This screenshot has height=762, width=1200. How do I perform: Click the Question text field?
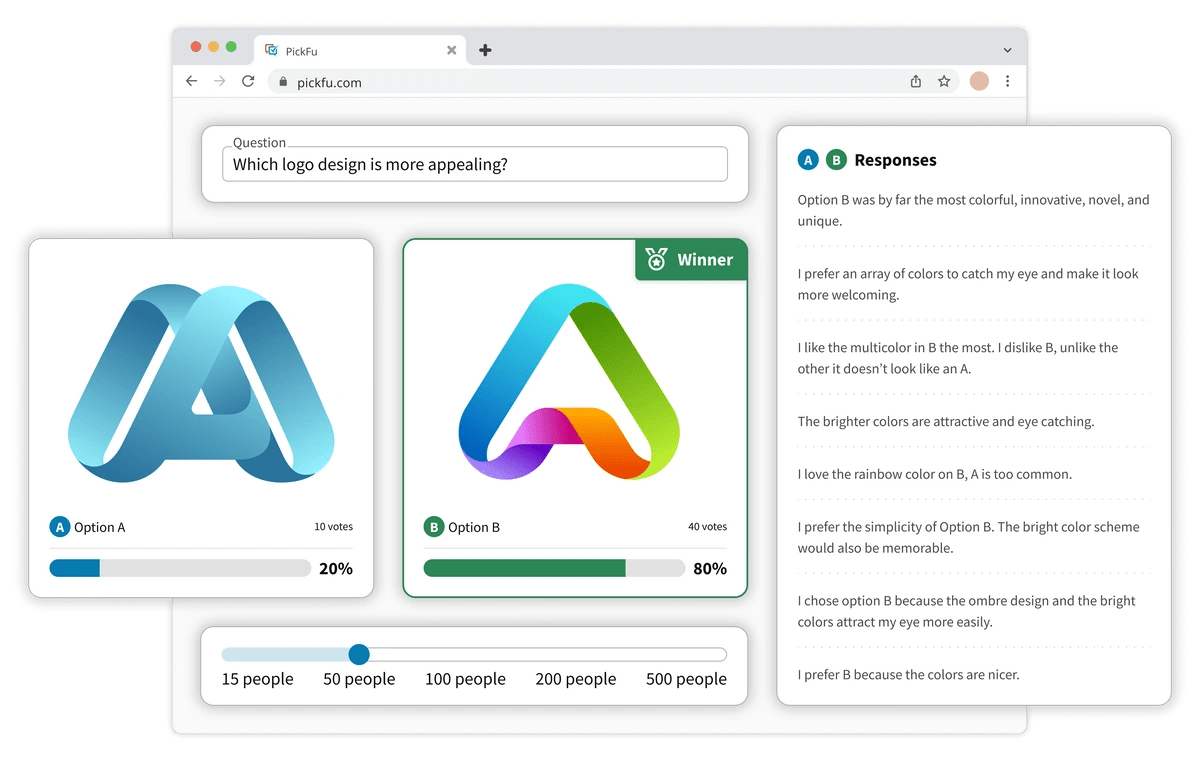[x=475, y=164]
